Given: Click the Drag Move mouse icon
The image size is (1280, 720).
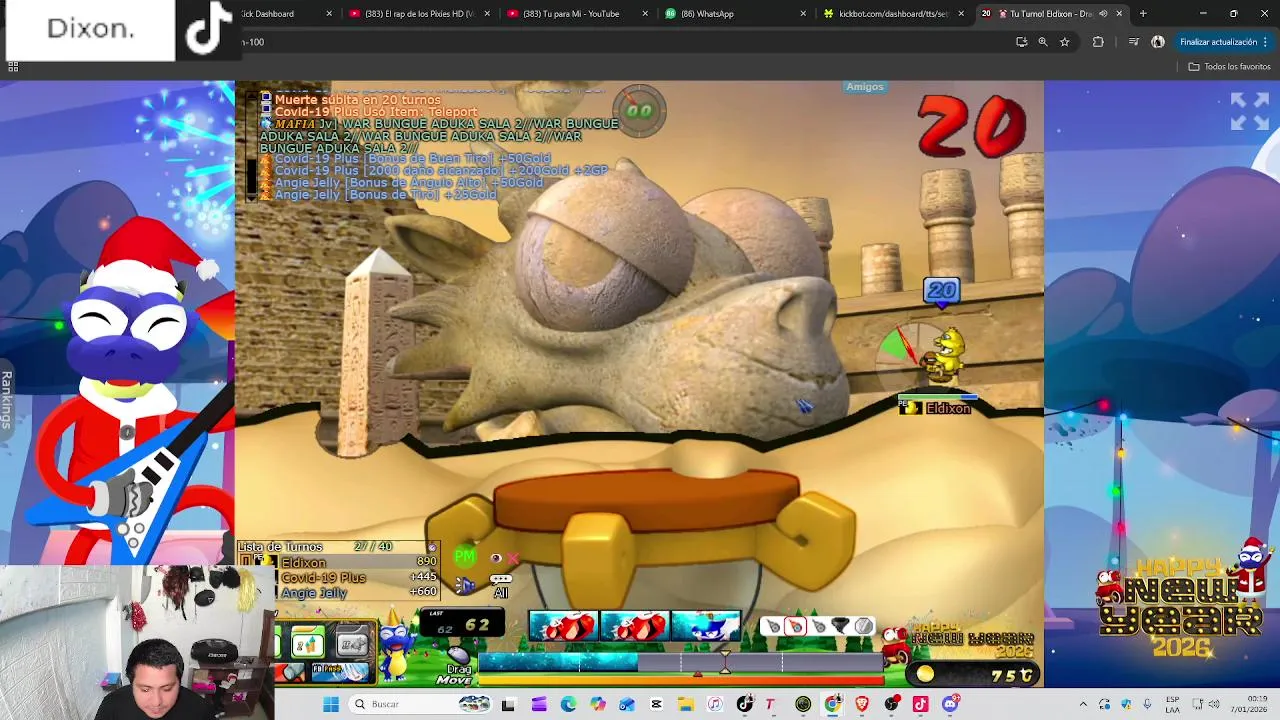Looking at the screenshot, I should click(x=458, y=656).
